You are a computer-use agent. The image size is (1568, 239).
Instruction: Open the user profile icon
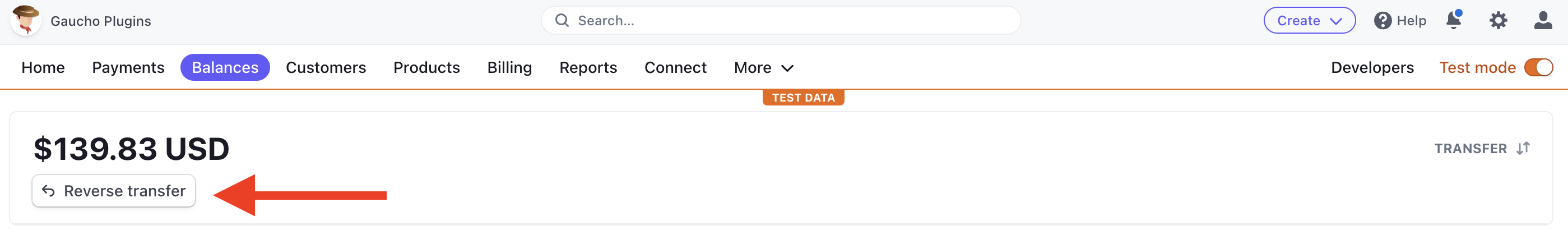click(x=1542, y=21)
